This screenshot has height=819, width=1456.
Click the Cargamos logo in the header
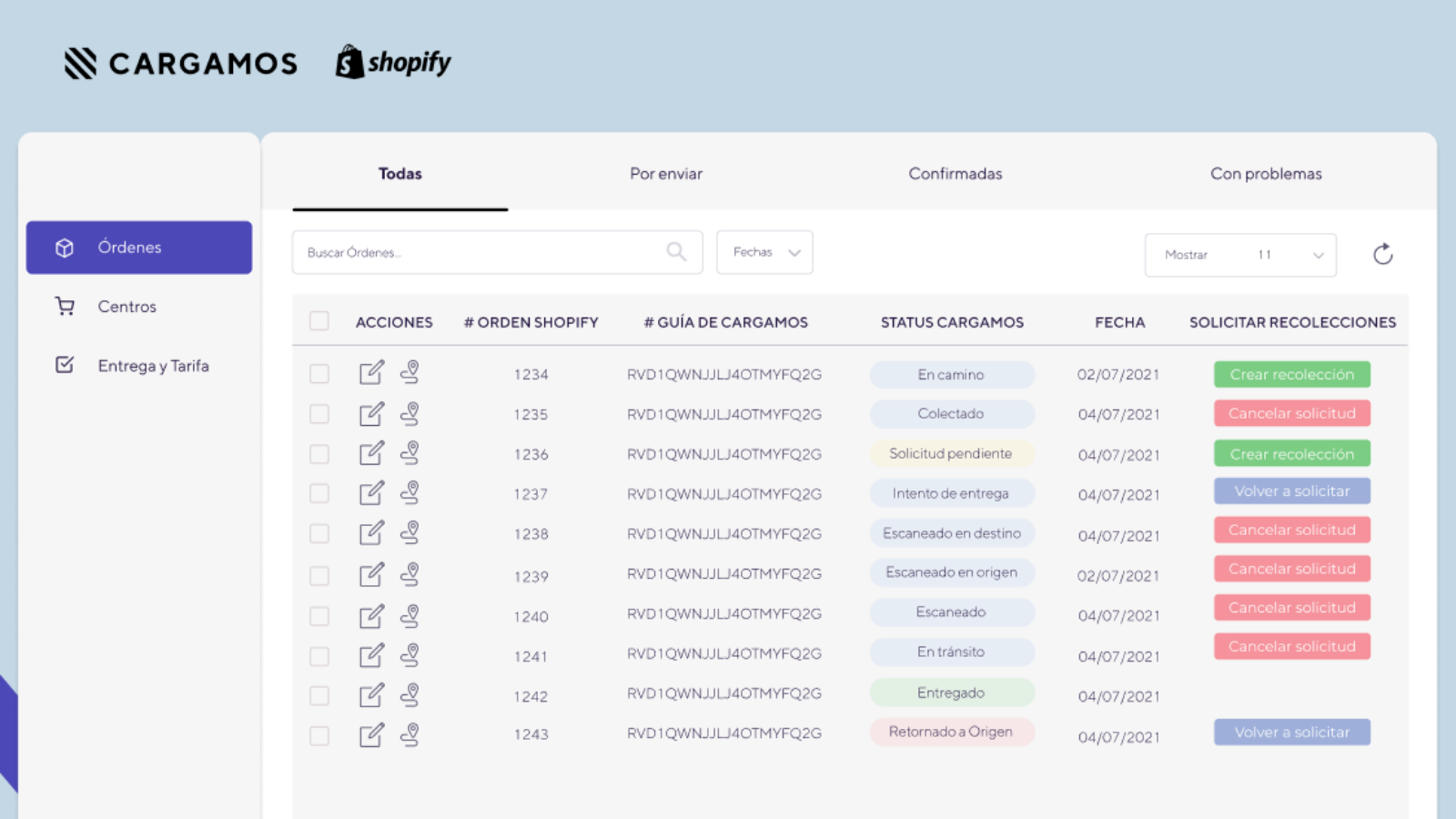click(x=181, y=63)
